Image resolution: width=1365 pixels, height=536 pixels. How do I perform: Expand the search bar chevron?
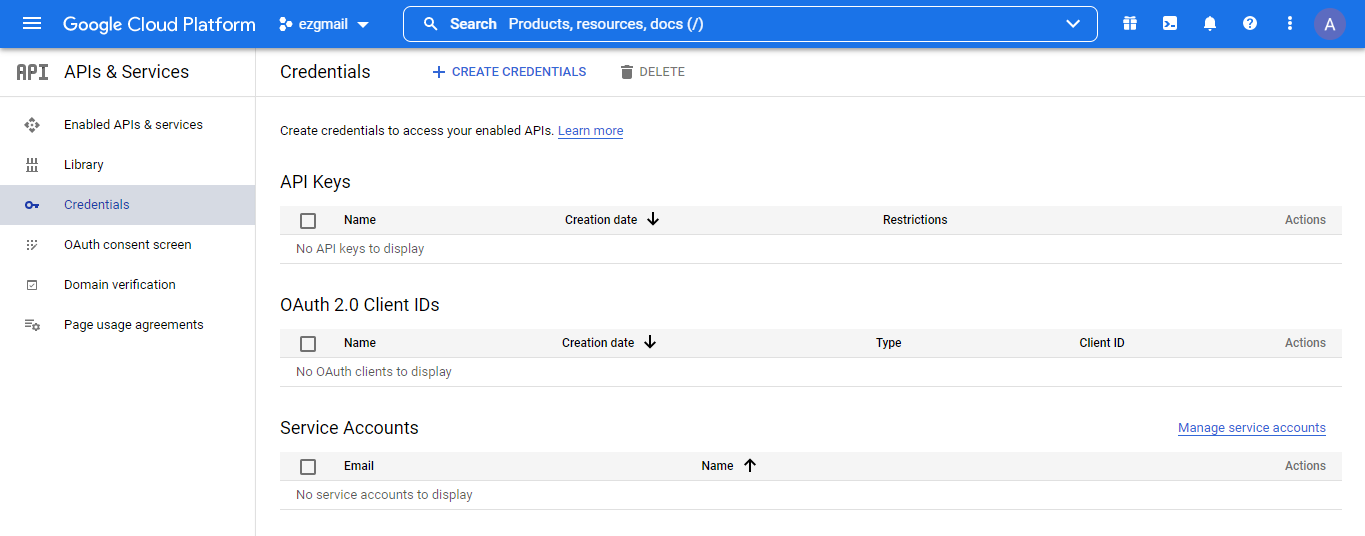(x=1073, y=24)
